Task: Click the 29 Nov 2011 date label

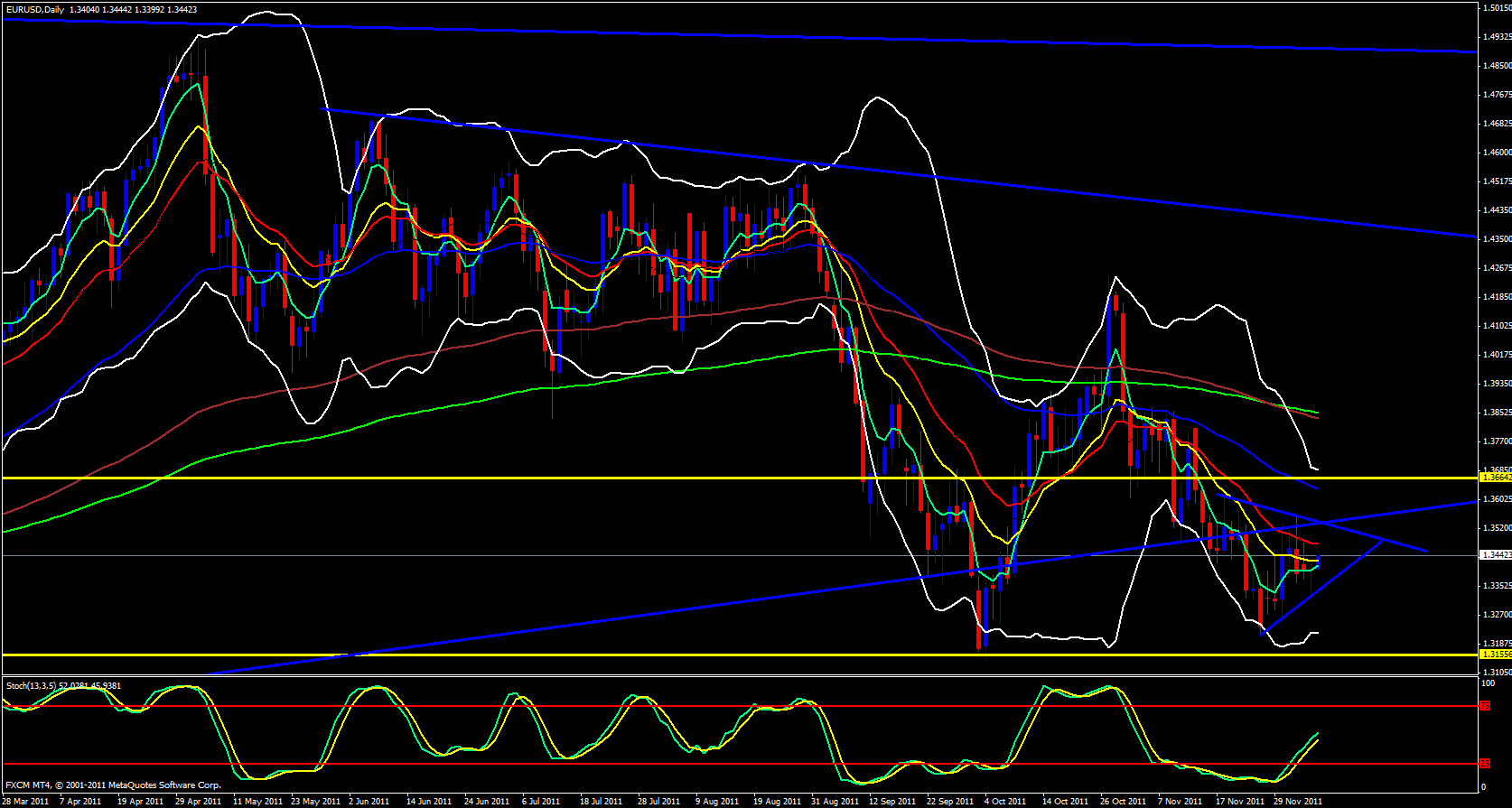Action: pyautogui.click(x=1297, y=802)
